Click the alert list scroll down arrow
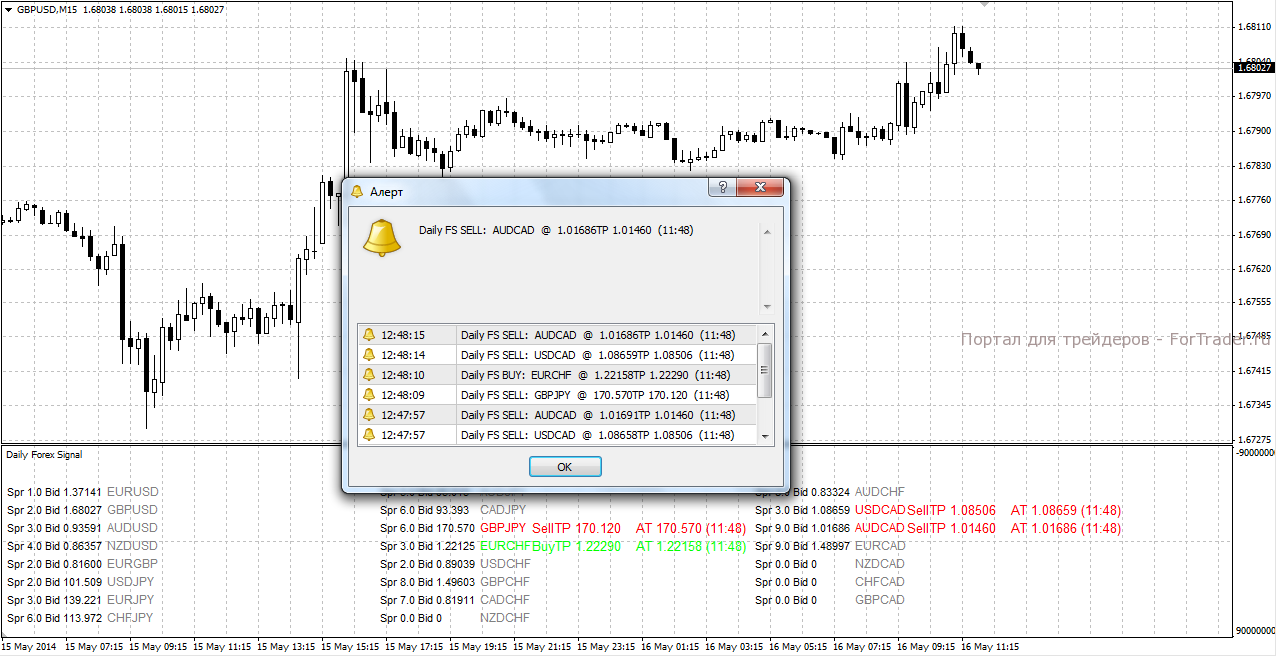Image resolution: width=1277 pixels, height=657 pixels. (766, 436)
